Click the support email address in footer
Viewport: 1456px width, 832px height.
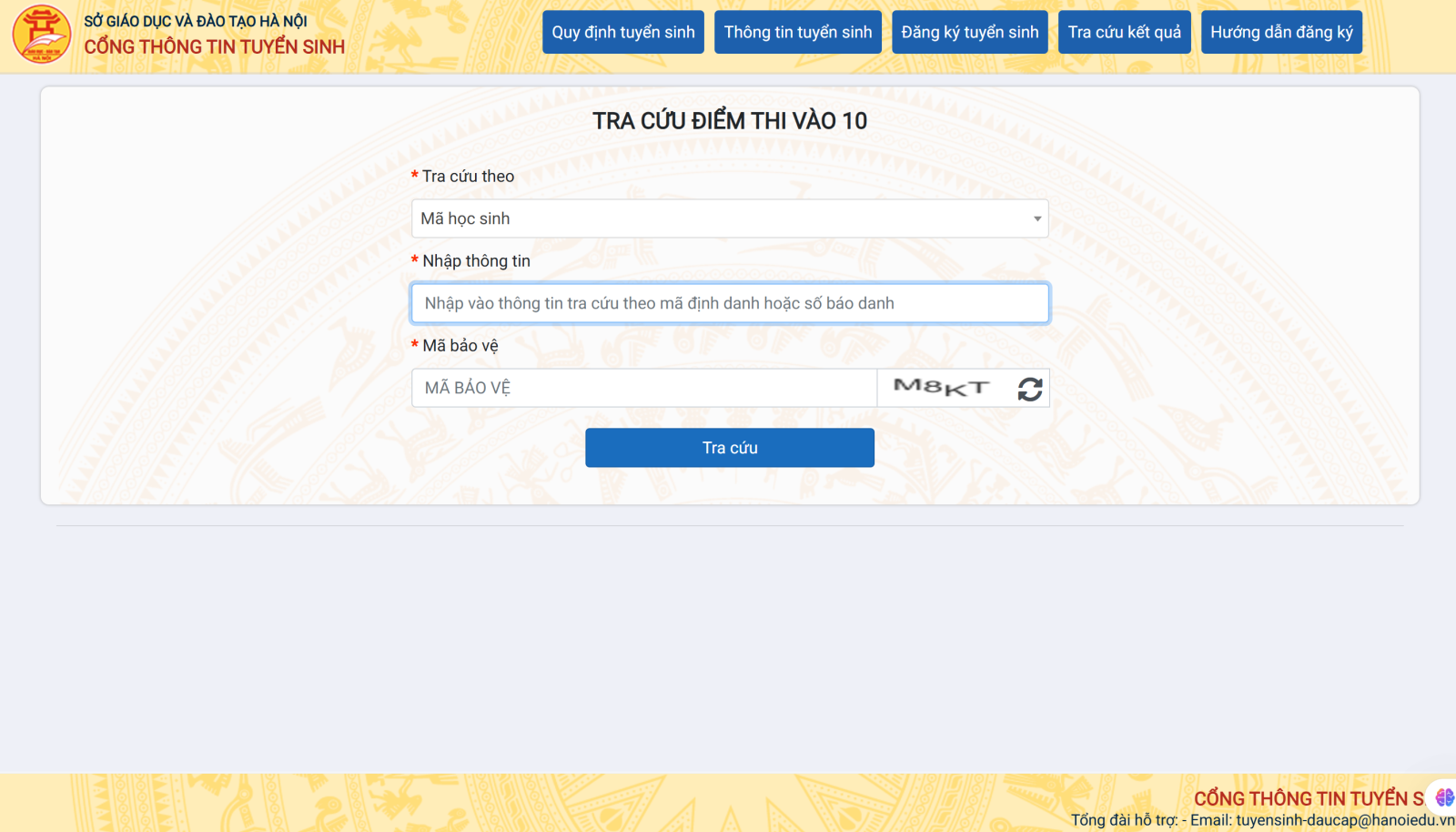[x=1344, y=820]
